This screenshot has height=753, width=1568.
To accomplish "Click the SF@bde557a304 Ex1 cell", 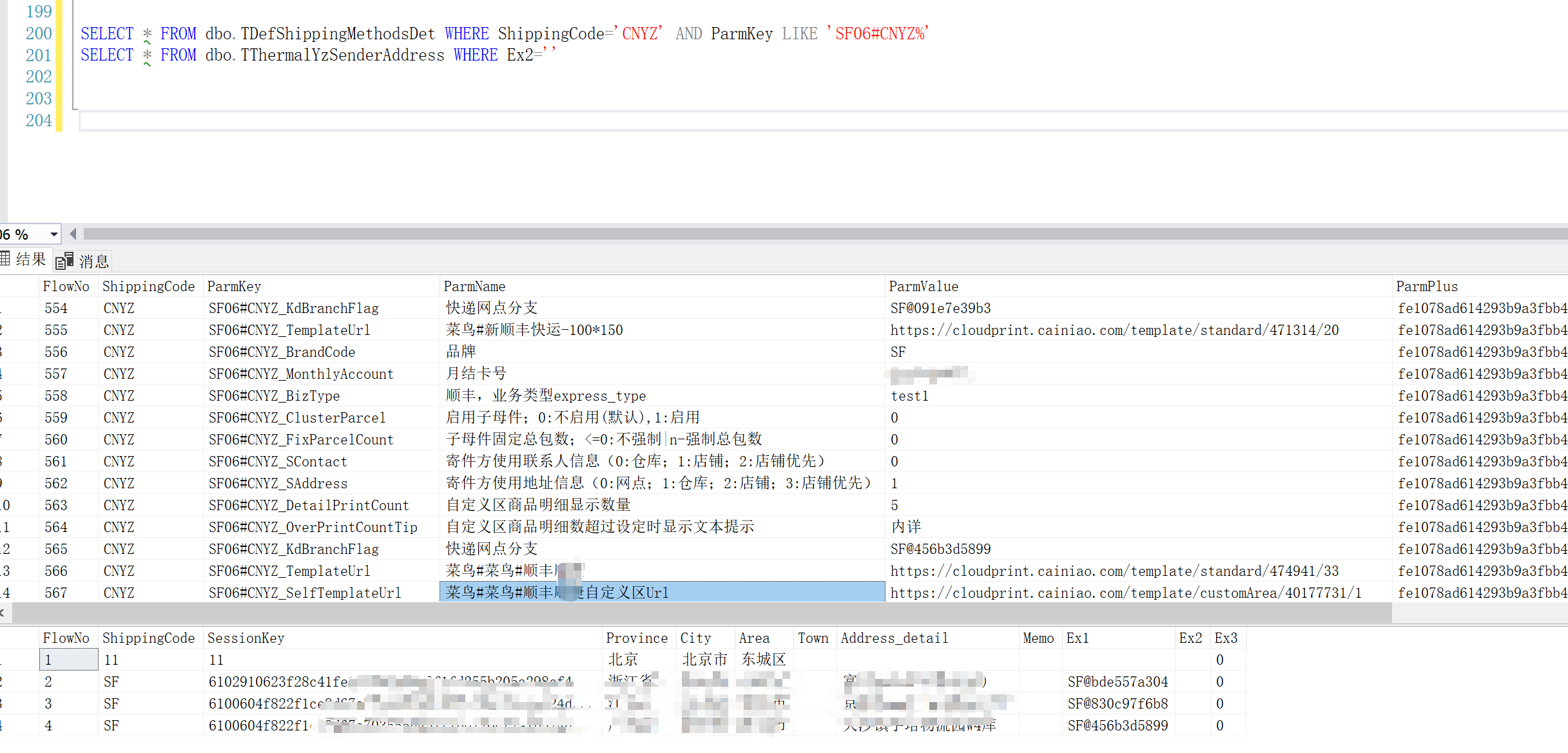I will [x=1118, y=682].
